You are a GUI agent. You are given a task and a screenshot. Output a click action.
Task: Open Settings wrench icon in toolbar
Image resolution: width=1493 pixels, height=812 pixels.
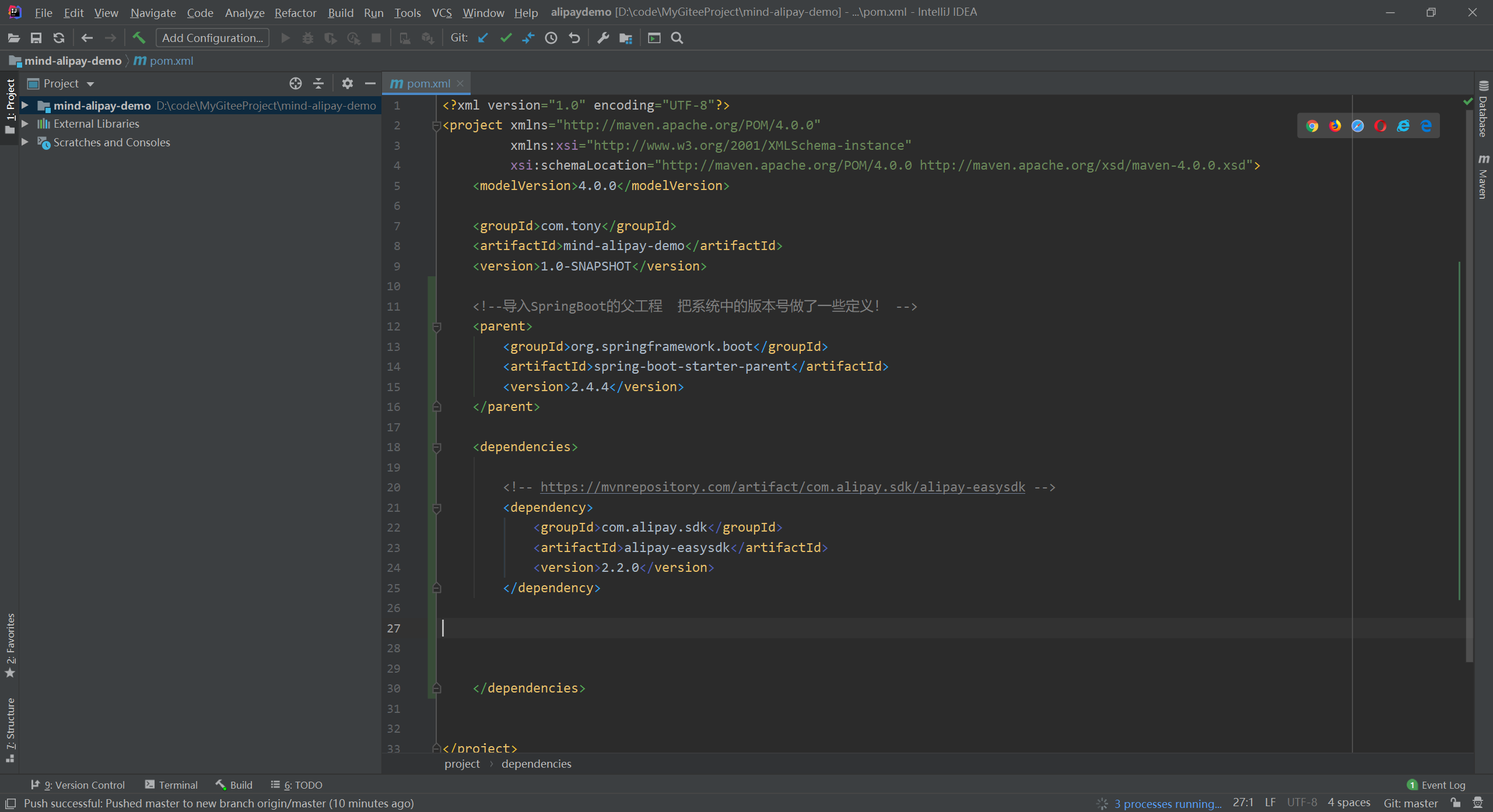tap(603, 38)
